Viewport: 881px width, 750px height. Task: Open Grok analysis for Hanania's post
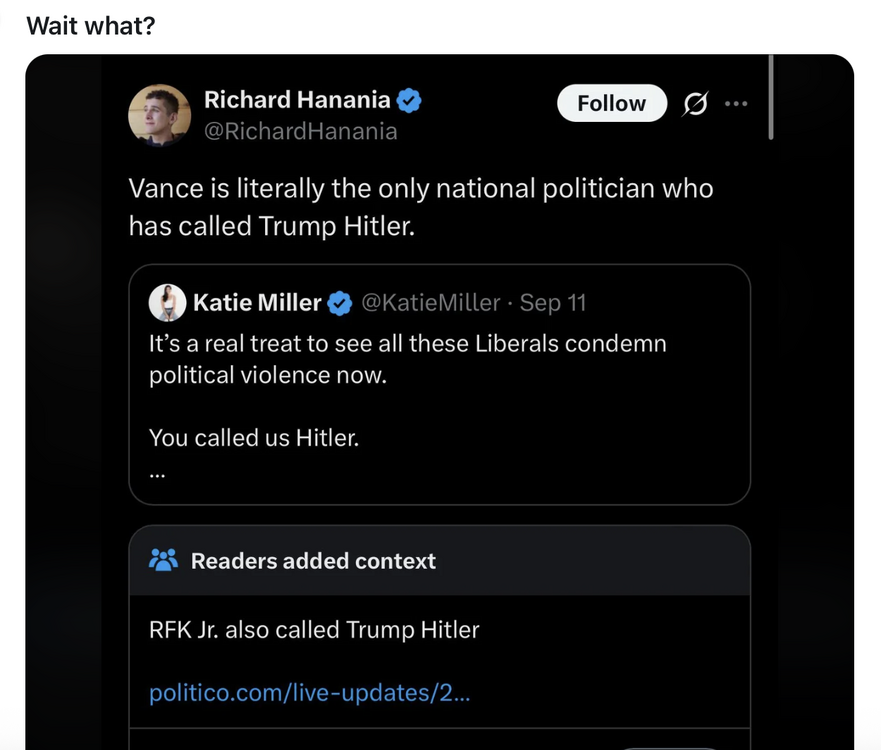pyautogui.click(x=695, y=103)
